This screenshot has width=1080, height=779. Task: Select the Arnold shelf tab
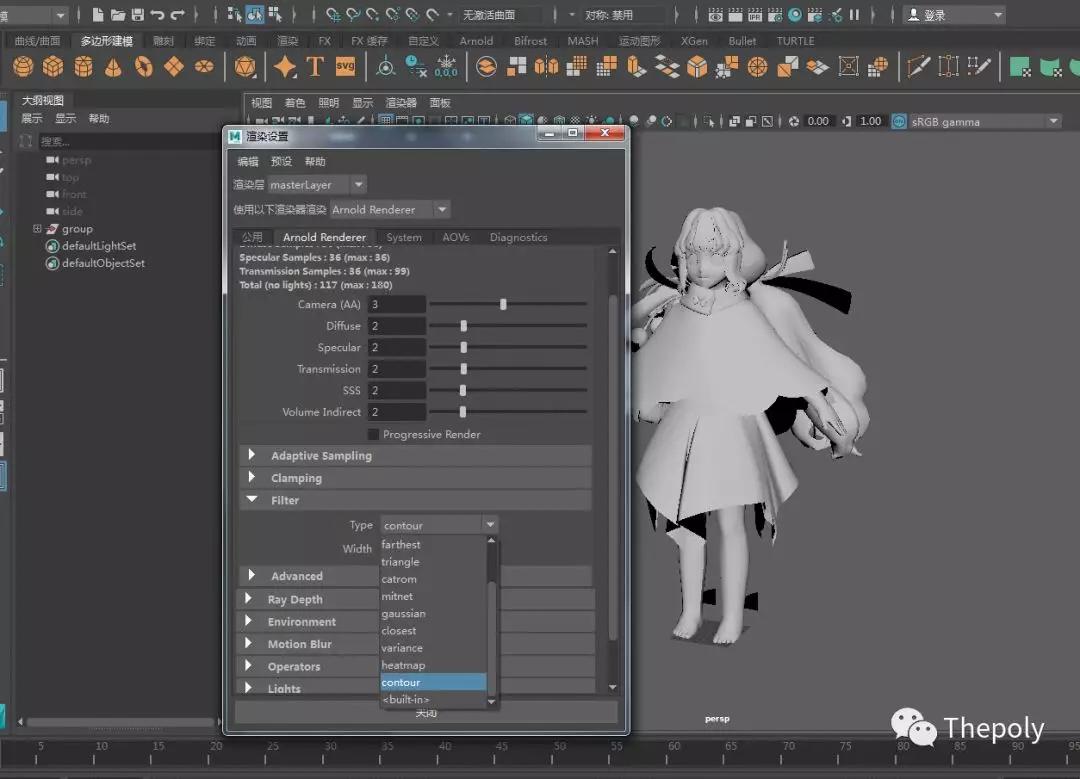click(x=476, y=41)
